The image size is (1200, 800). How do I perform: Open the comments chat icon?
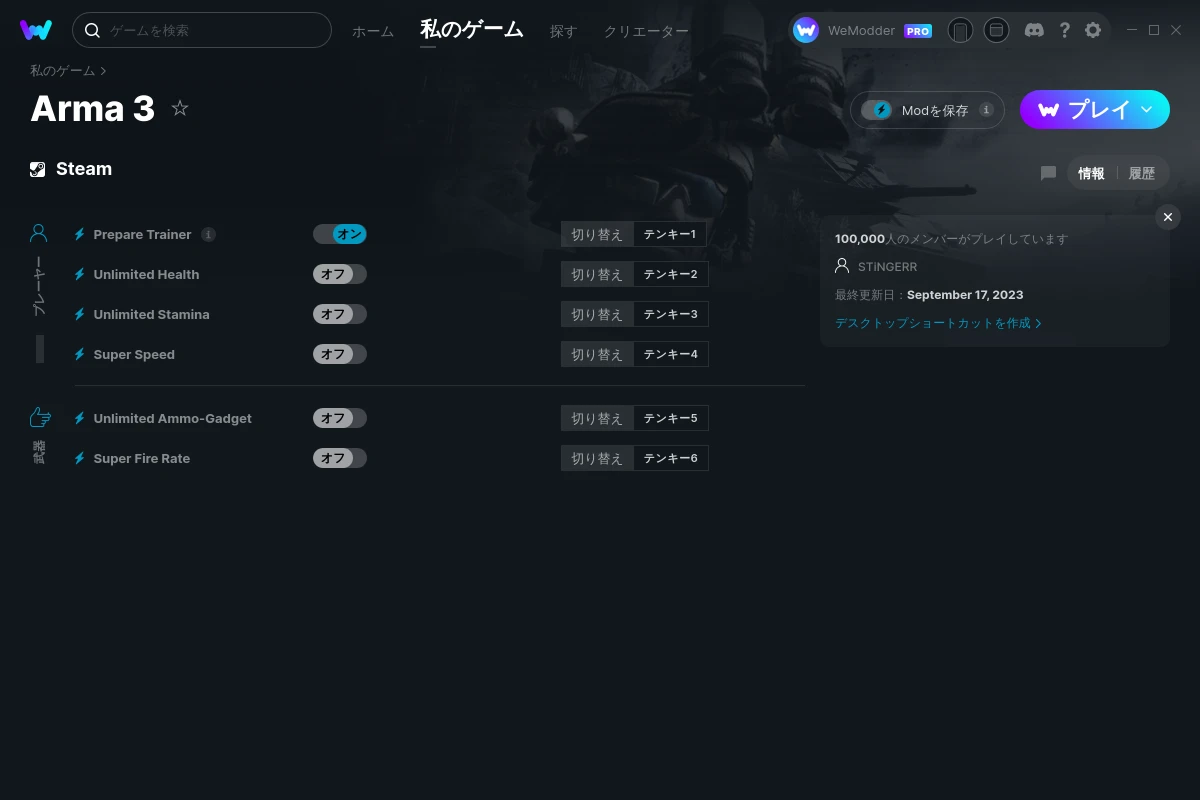point(1048,173)
